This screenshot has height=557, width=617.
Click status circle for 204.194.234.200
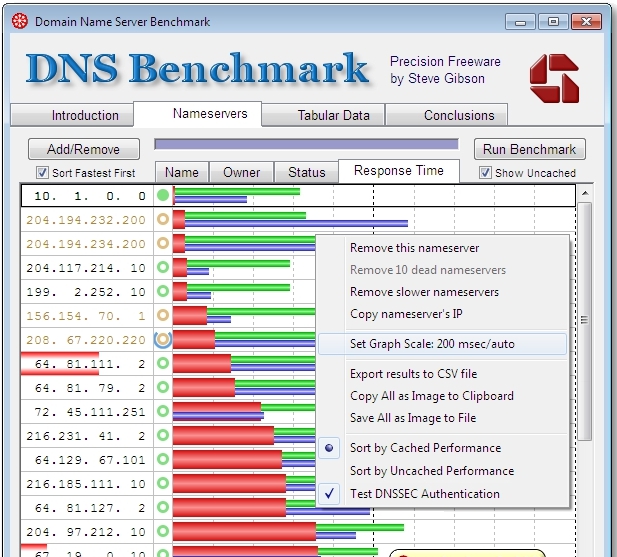click(x=163, y=243)
